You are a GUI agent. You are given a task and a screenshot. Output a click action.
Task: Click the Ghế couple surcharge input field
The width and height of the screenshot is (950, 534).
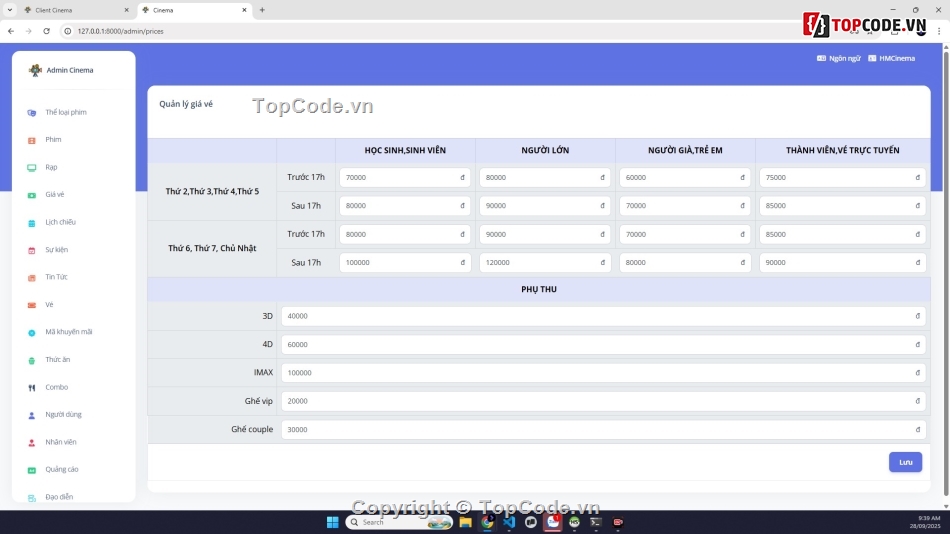coord(602,430)
